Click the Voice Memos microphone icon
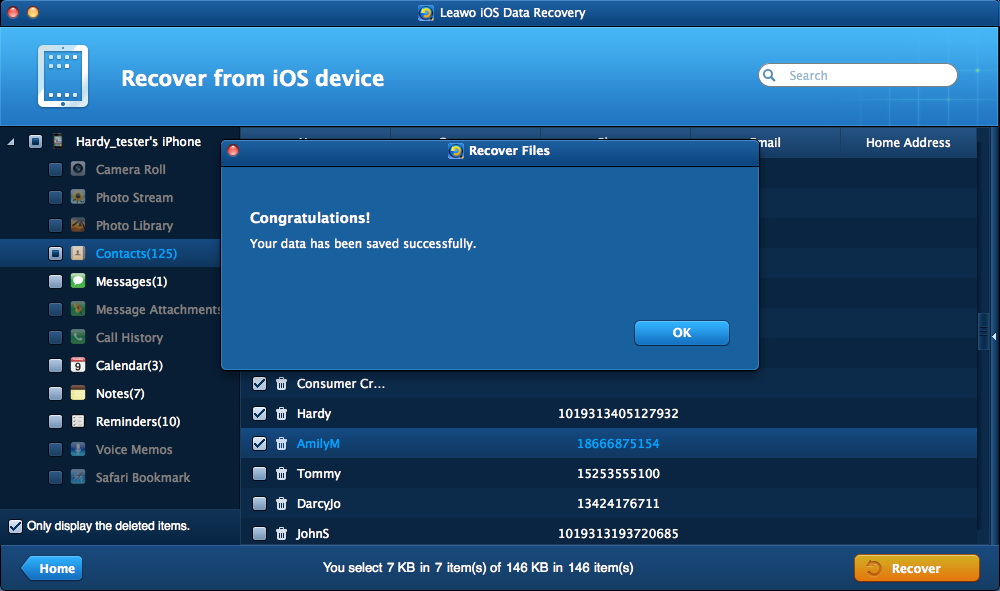 coord(78,449)
